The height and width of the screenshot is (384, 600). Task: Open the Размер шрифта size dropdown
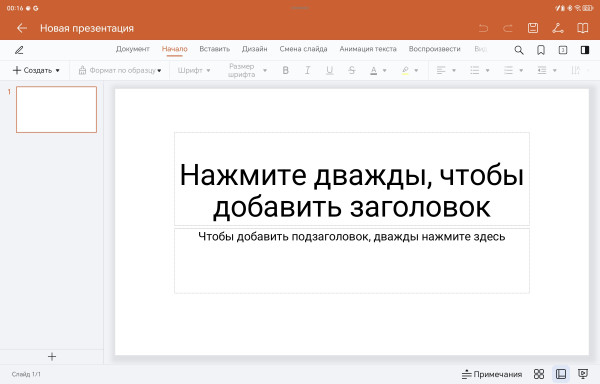click(x=247, y=70)
